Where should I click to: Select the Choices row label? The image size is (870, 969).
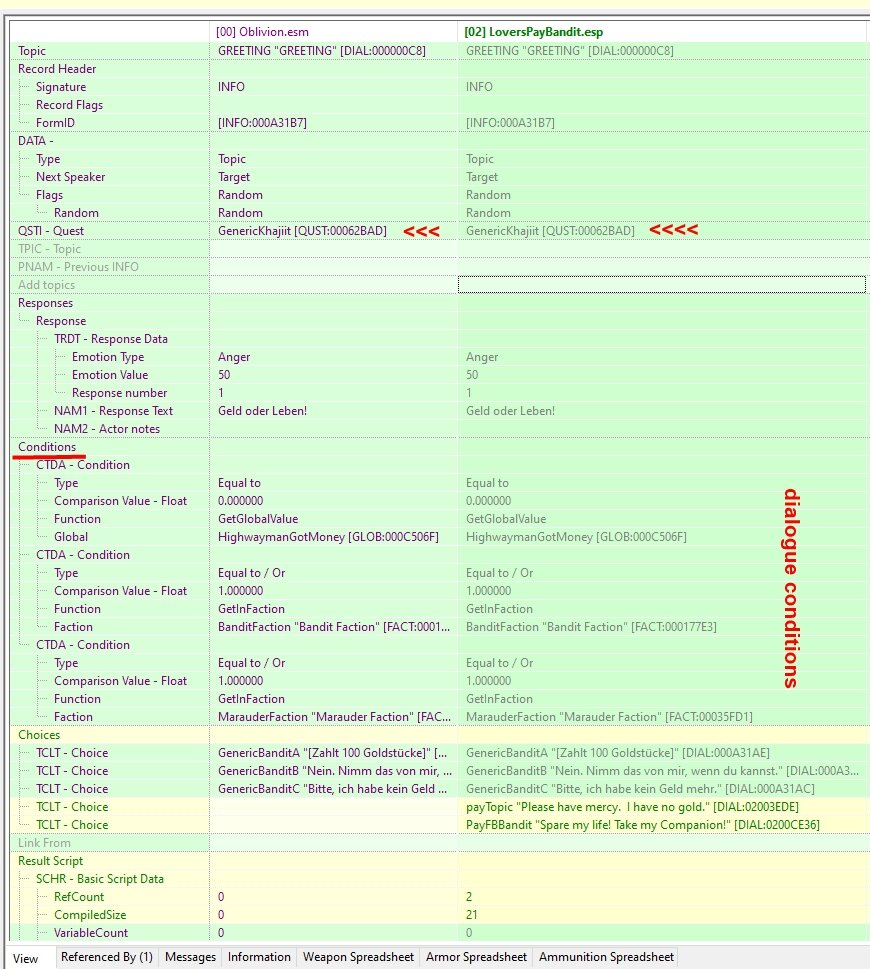pyautogui.click(x=39, y=734)
